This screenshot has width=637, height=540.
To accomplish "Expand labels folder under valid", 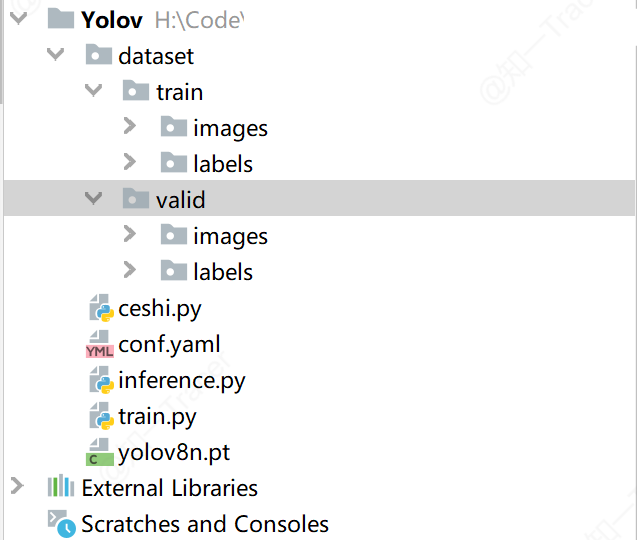I will point(130,270).
